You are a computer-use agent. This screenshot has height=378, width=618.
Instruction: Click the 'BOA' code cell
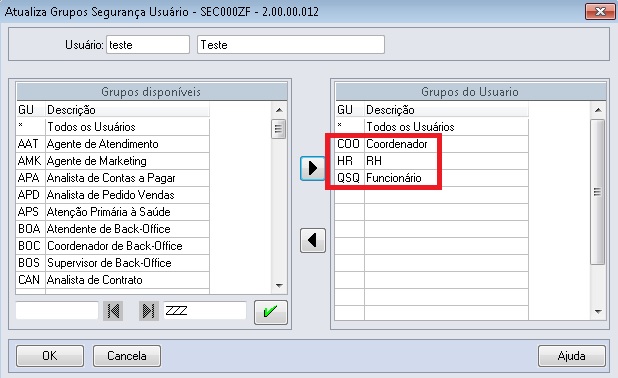[x=31, y=229]
